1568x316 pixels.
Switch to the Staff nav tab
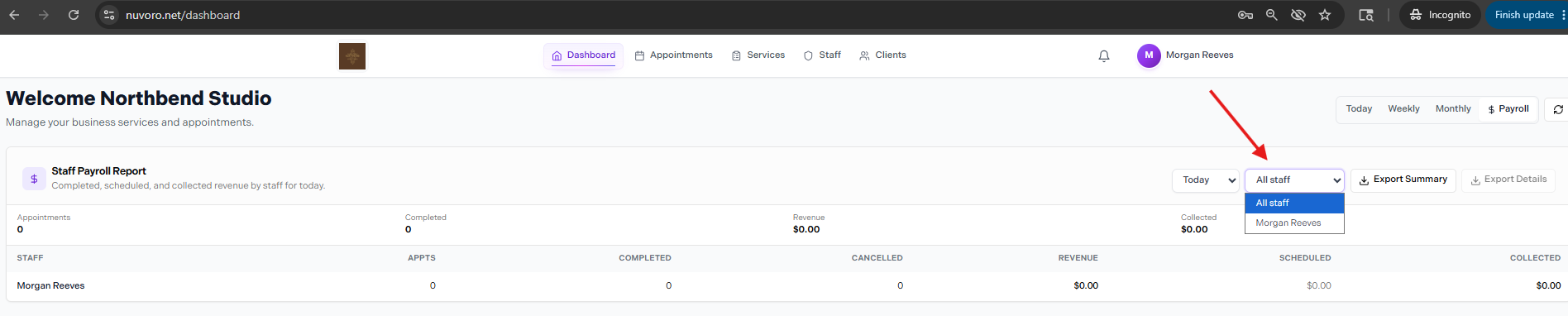click(822, 55)
